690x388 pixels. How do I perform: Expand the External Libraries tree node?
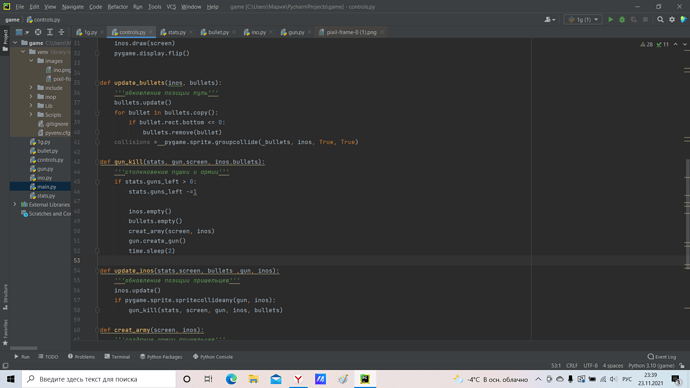tap(15, 205)
